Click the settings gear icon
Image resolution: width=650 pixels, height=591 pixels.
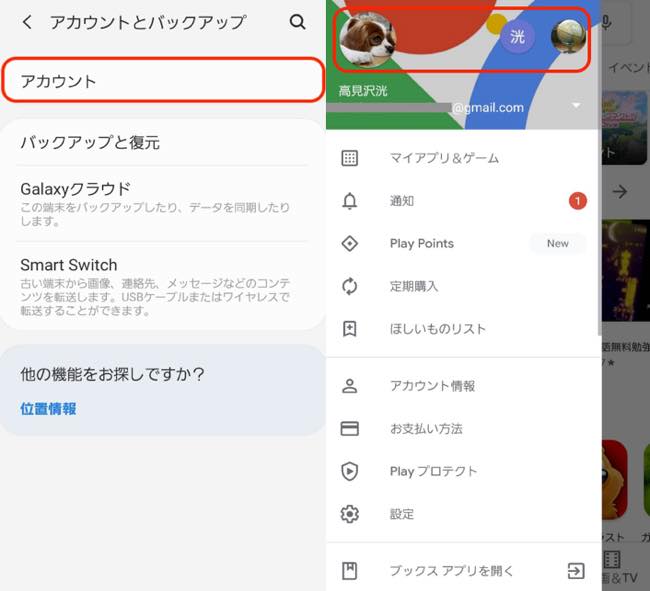pyautogui.click(x=349, y=514)
